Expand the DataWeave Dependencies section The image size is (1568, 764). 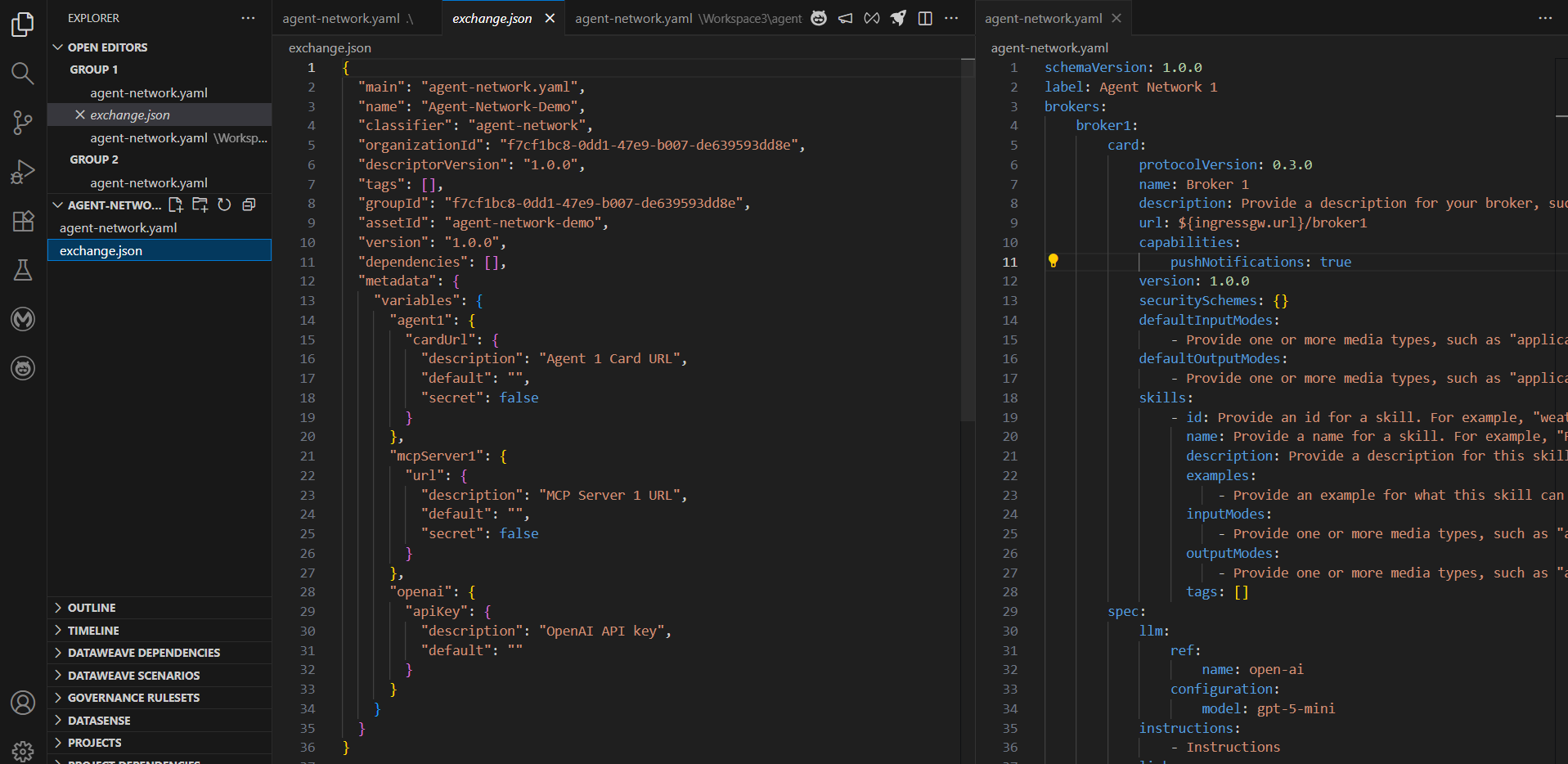point(143,653)
